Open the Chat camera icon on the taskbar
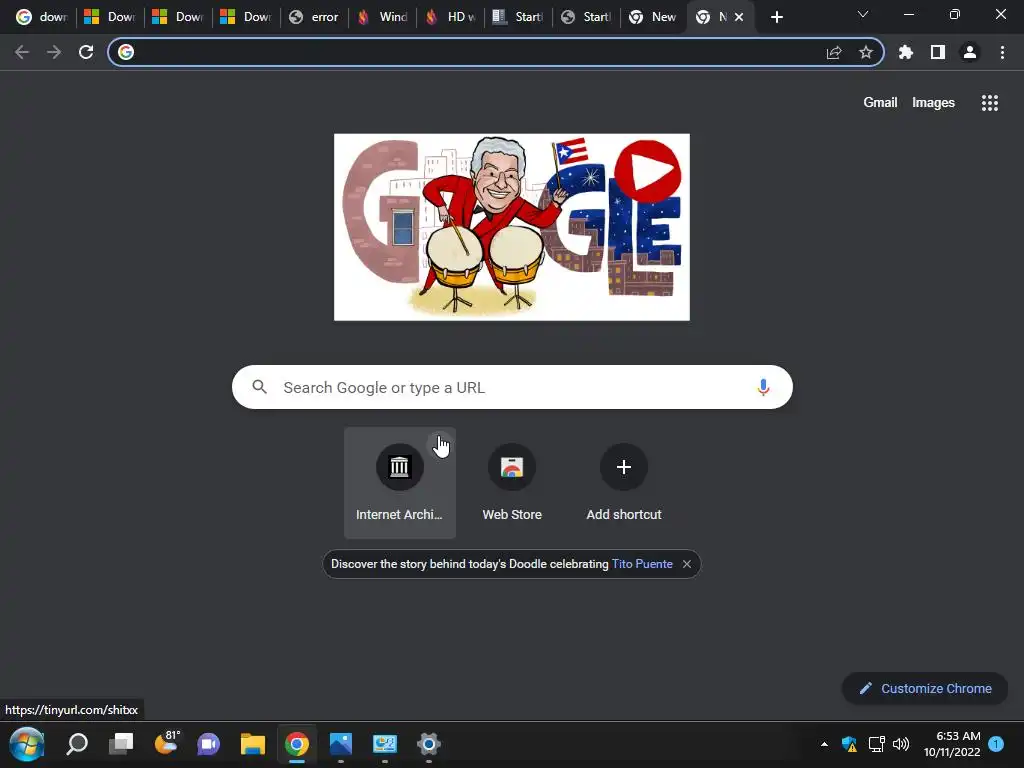 [209, 744]
